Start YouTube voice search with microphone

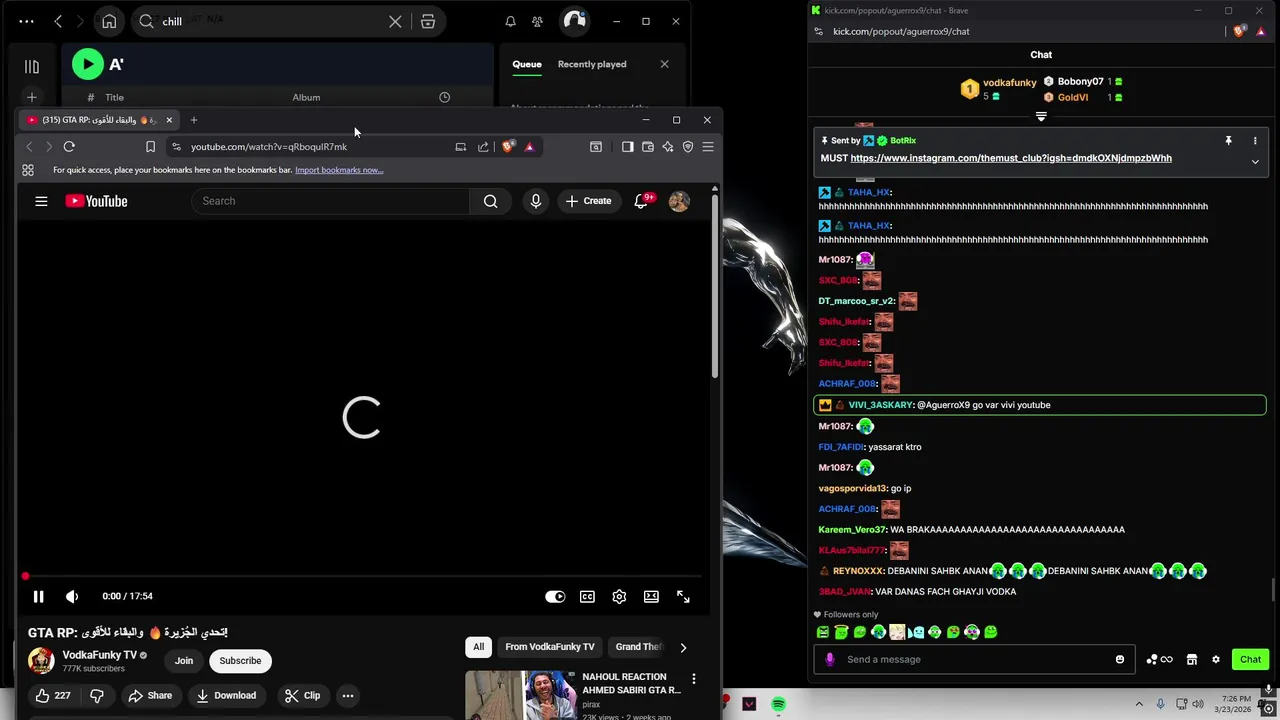536,201
